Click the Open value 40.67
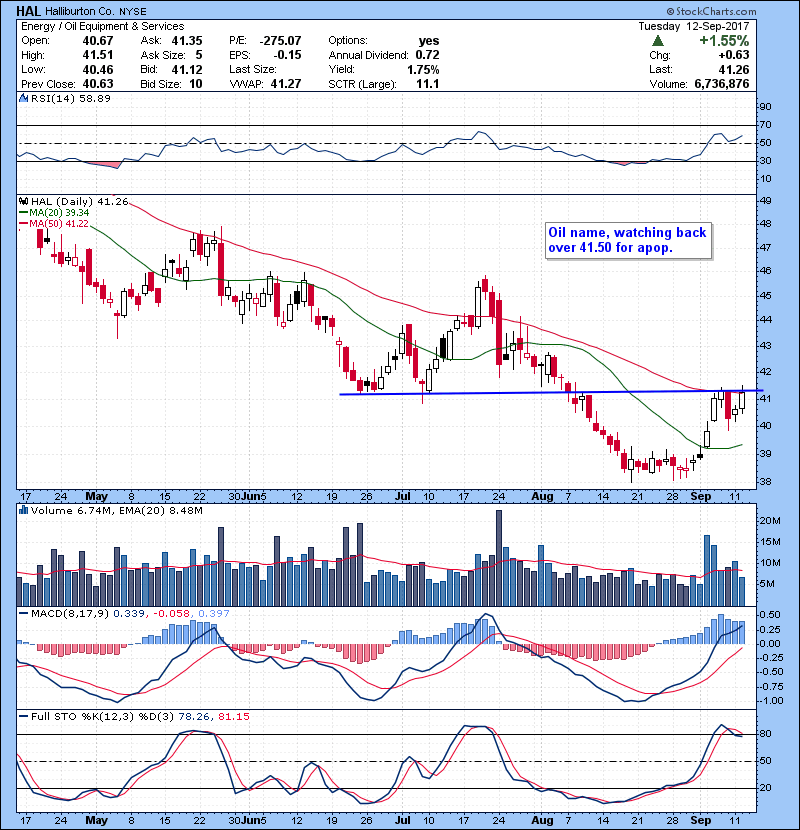The height and width of the screenshot is (830, 800). (x=98, y=41)
